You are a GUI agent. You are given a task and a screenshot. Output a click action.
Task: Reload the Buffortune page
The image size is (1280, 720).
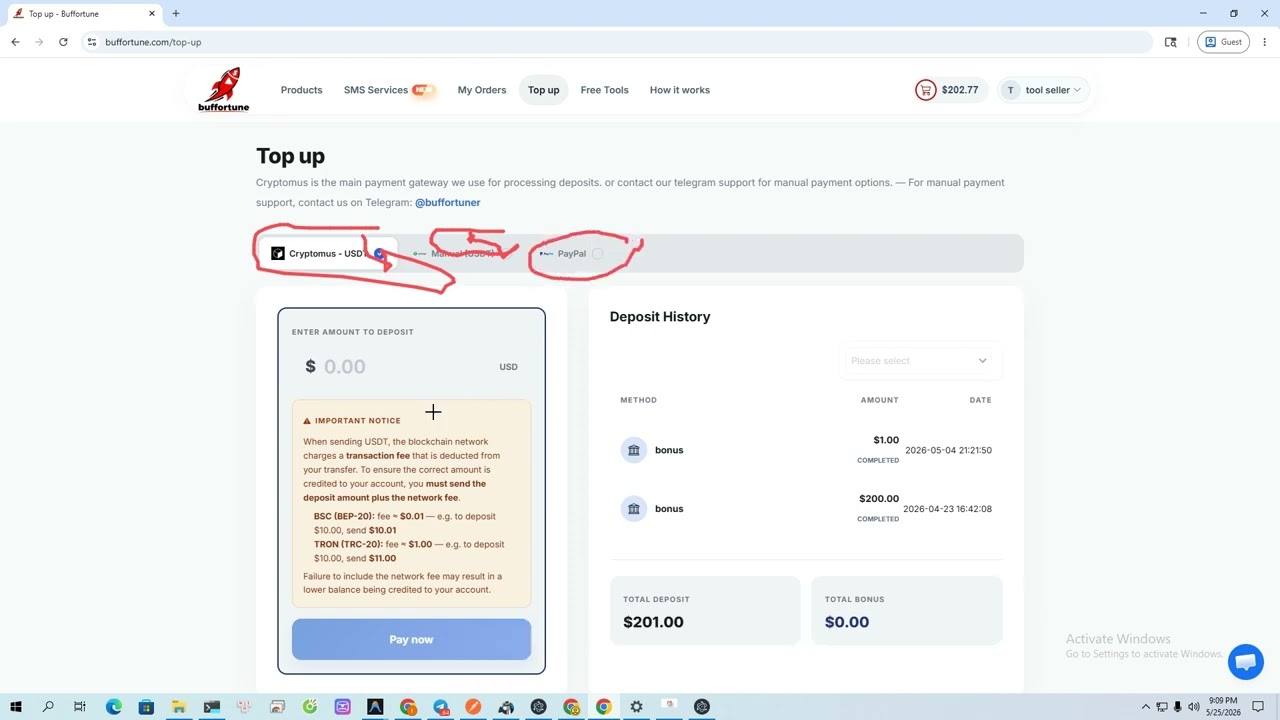pos(63,42)
